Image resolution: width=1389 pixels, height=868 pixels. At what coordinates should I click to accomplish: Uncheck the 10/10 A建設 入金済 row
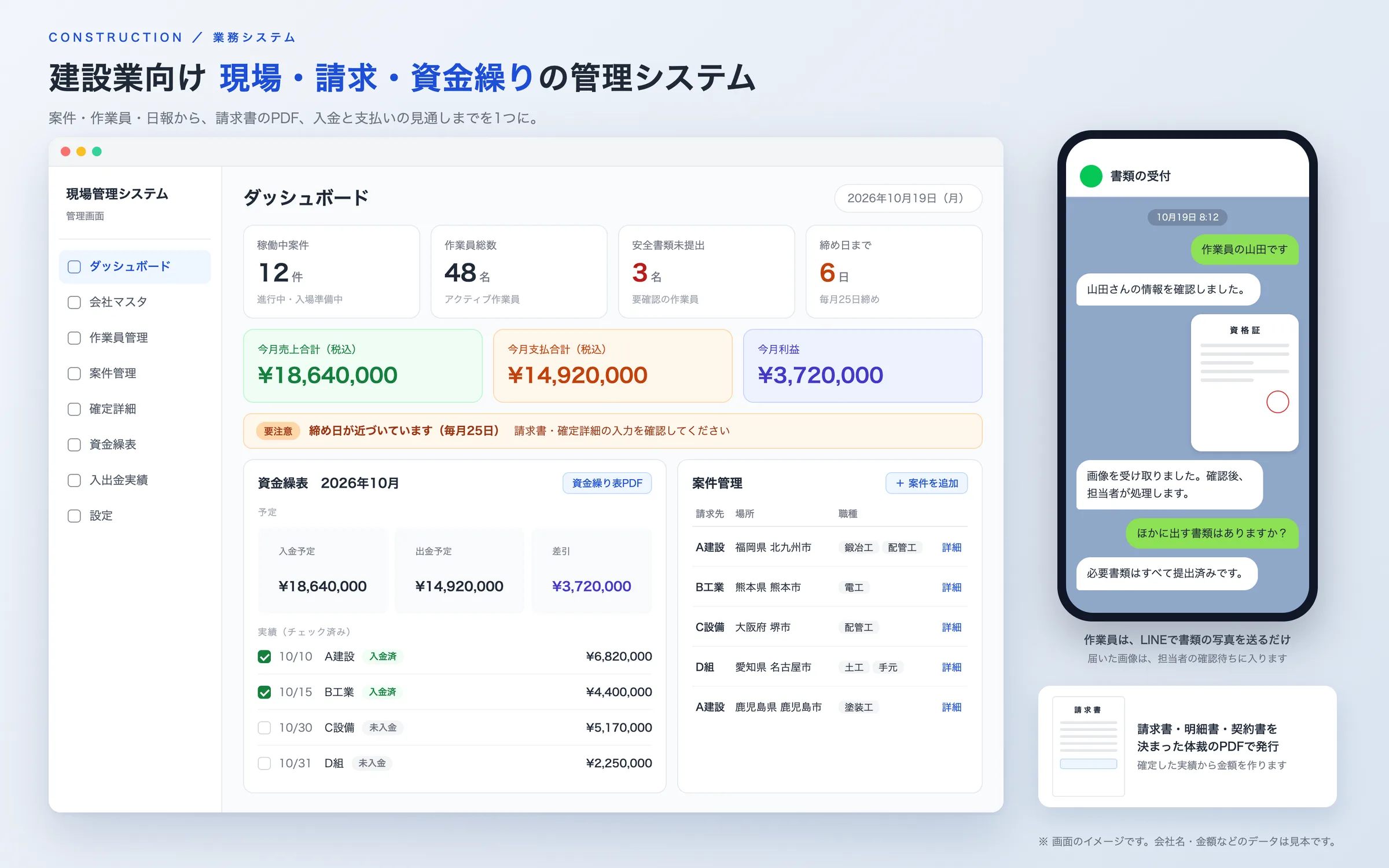pyautogui.click(x=264, y=657)
